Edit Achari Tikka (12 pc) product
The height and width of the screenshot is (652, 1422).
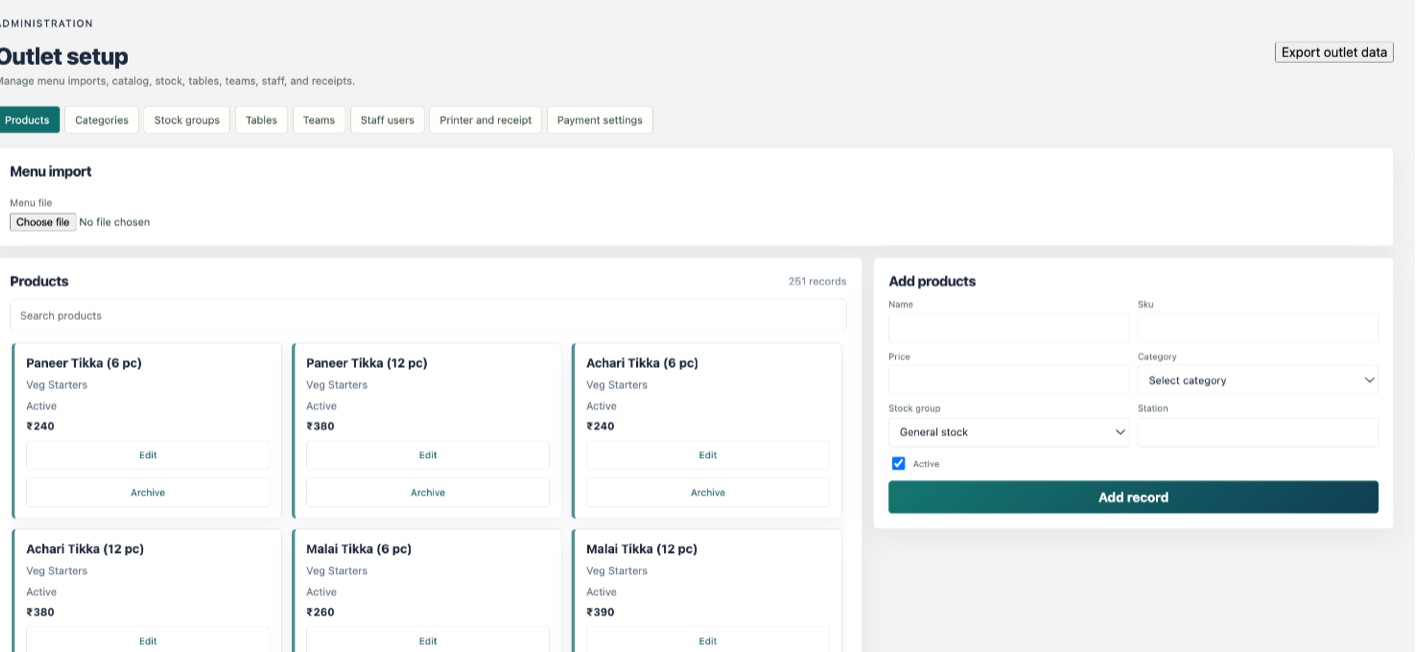pyautogui.click(x=148, y=640)
